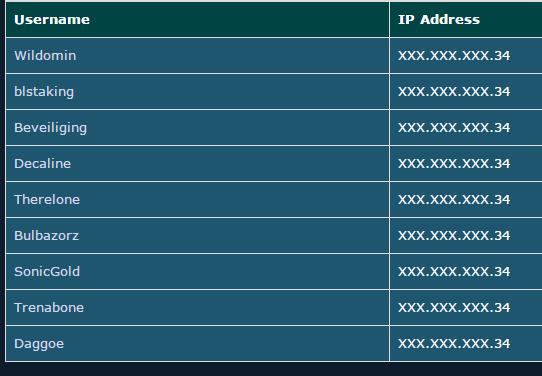Select the Therelone username

[x=47, y=199]
